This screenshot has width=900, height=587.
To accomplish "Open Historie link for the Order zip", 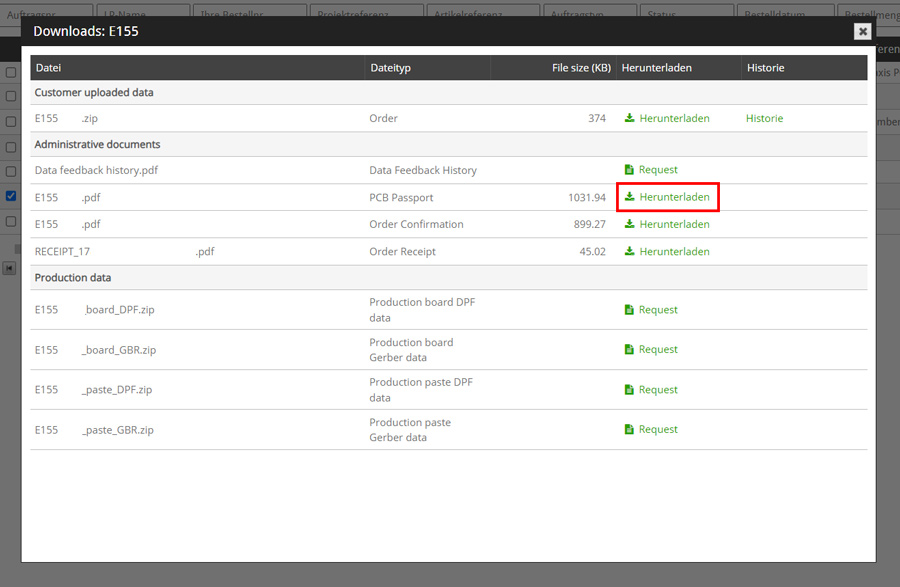I will (764, 118).
